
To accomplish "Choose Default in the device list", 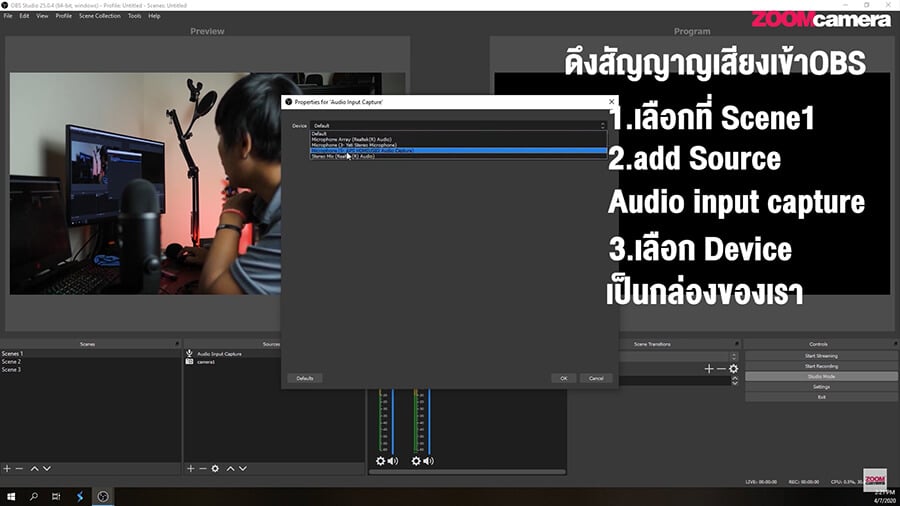I will pyautogui.click(x=458, y=134).
